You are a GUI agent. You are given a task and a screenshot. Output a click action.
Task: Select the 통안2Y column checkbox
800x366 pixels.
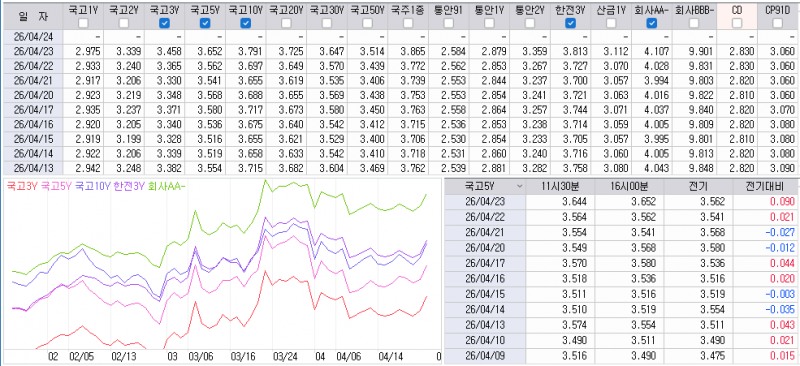pyautogui.click(x=530, y=22)
